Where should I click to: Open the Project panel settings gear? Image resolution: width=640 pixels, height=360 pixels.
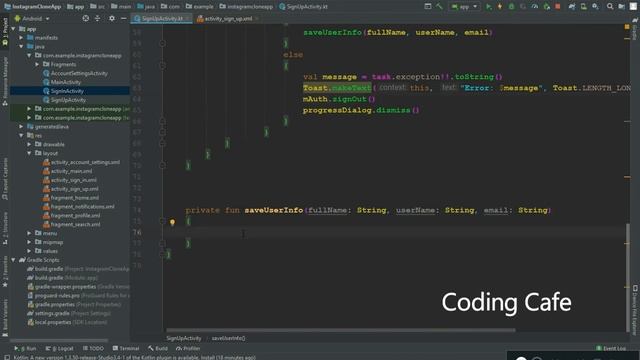pyautogui.click(x=112, y=18)
